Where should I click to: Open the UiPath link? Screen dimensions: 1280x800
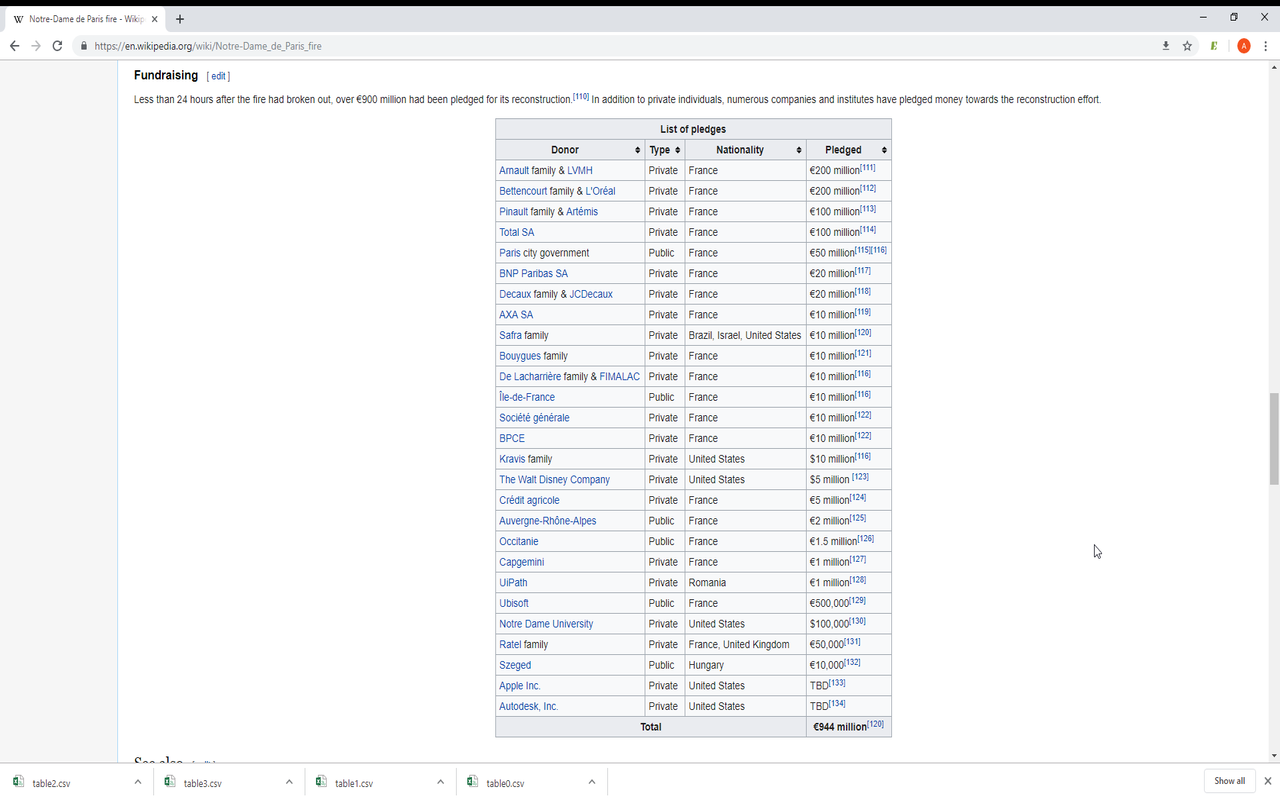click(x=513, y=583)
